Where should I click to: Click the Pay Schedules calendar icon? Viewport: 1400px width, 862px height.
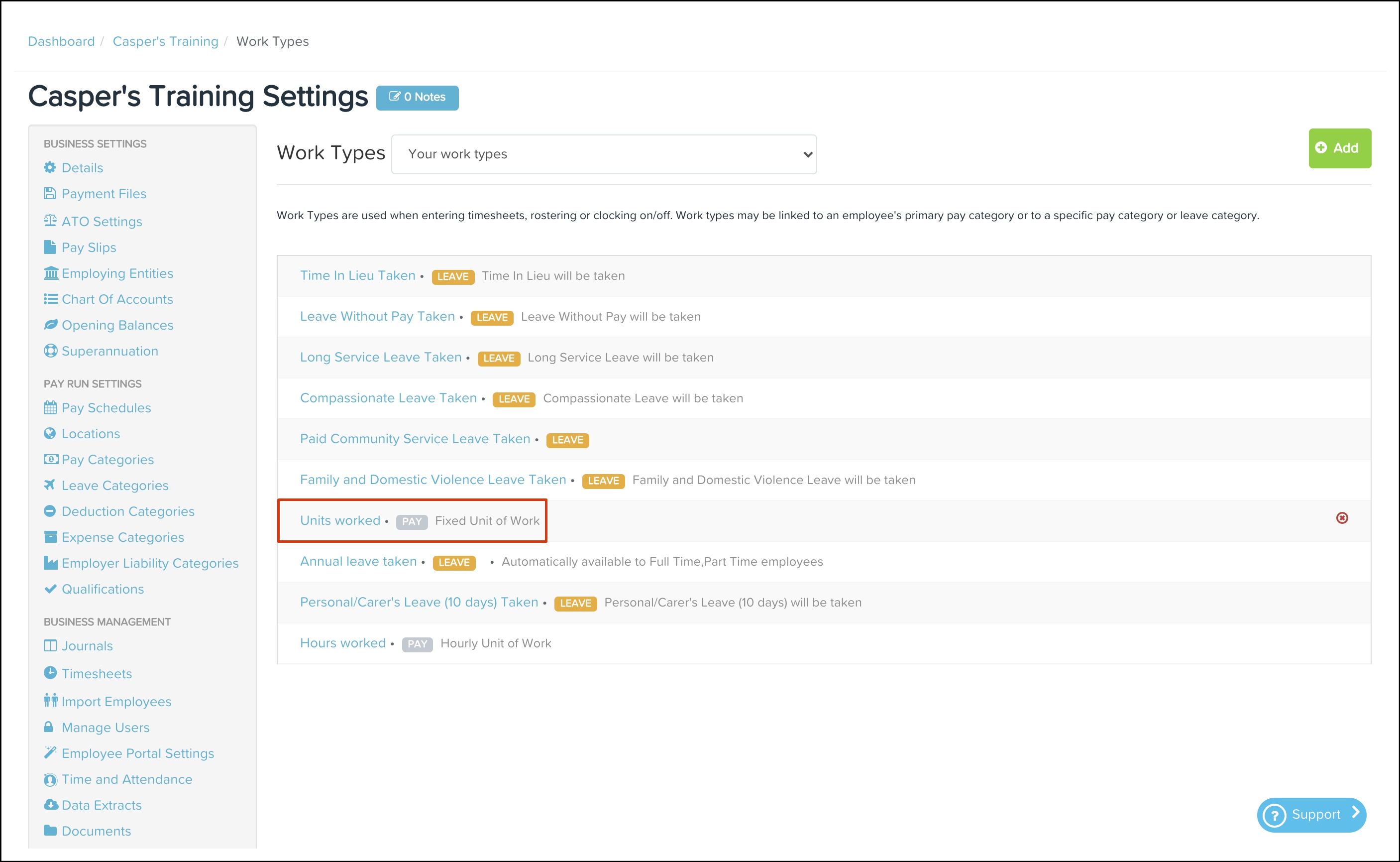tap(50, 408)
